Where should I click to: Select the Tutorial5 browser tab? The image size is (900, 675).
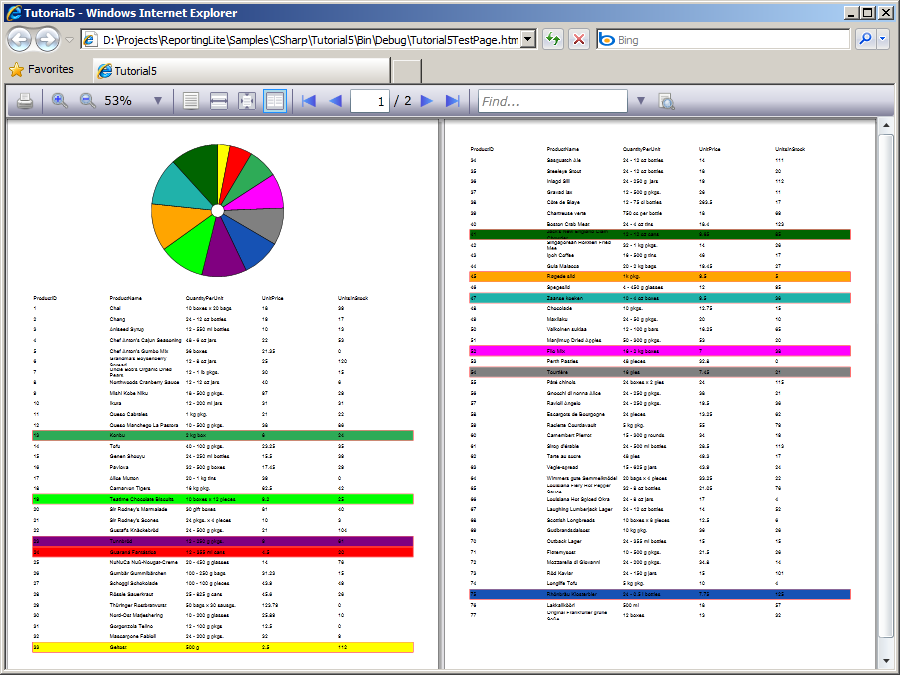point(240,71)
